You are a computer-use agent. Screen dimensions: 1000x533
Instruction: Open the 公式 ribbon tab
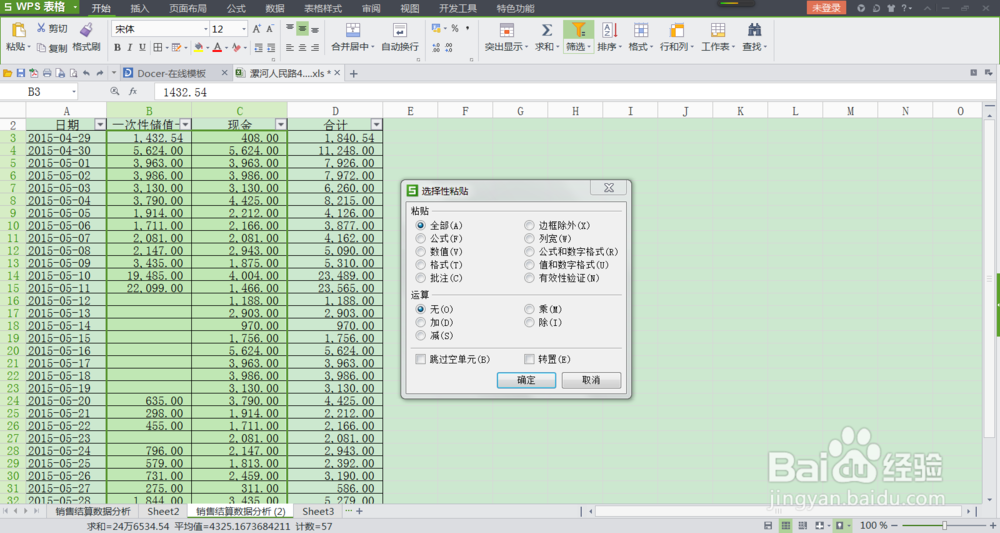[x=236, y=8]
